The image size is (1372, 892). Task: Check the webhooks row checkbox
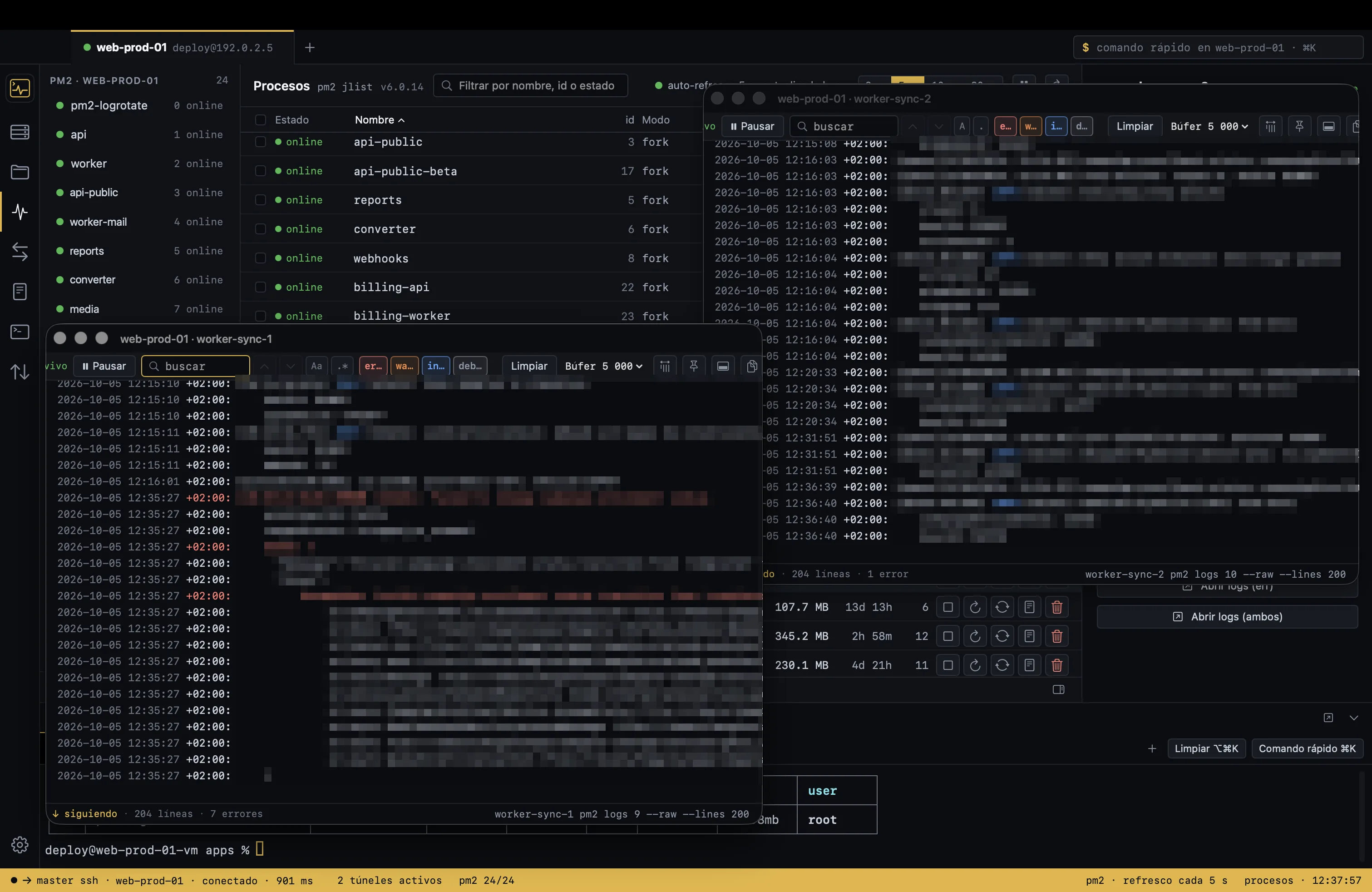point(261,258)
